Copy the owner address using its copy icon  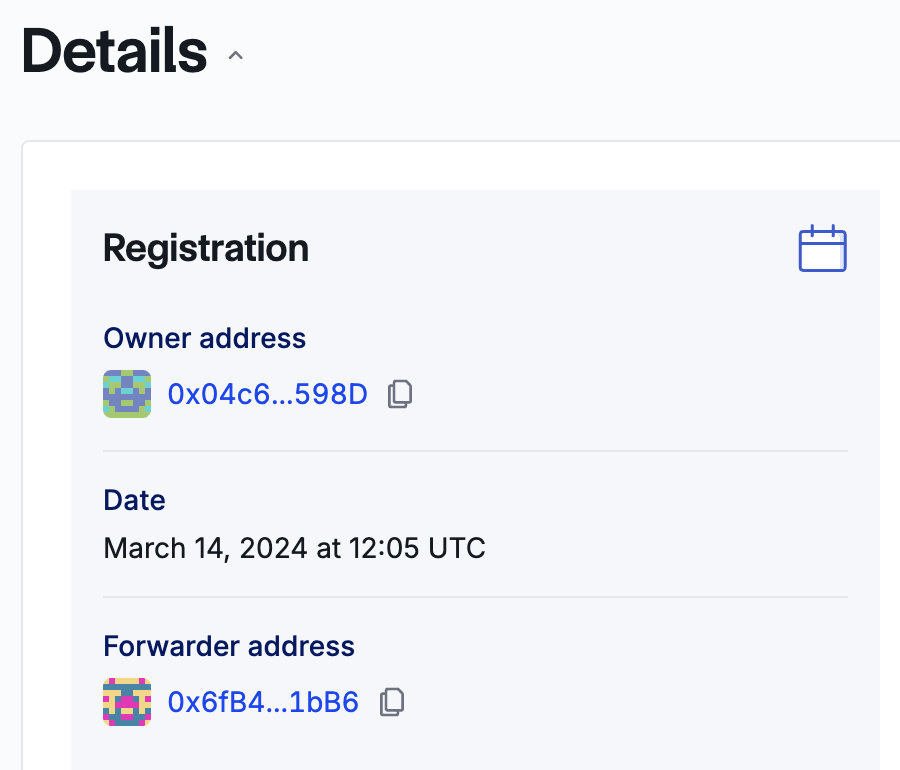click(x=399, y=394)
